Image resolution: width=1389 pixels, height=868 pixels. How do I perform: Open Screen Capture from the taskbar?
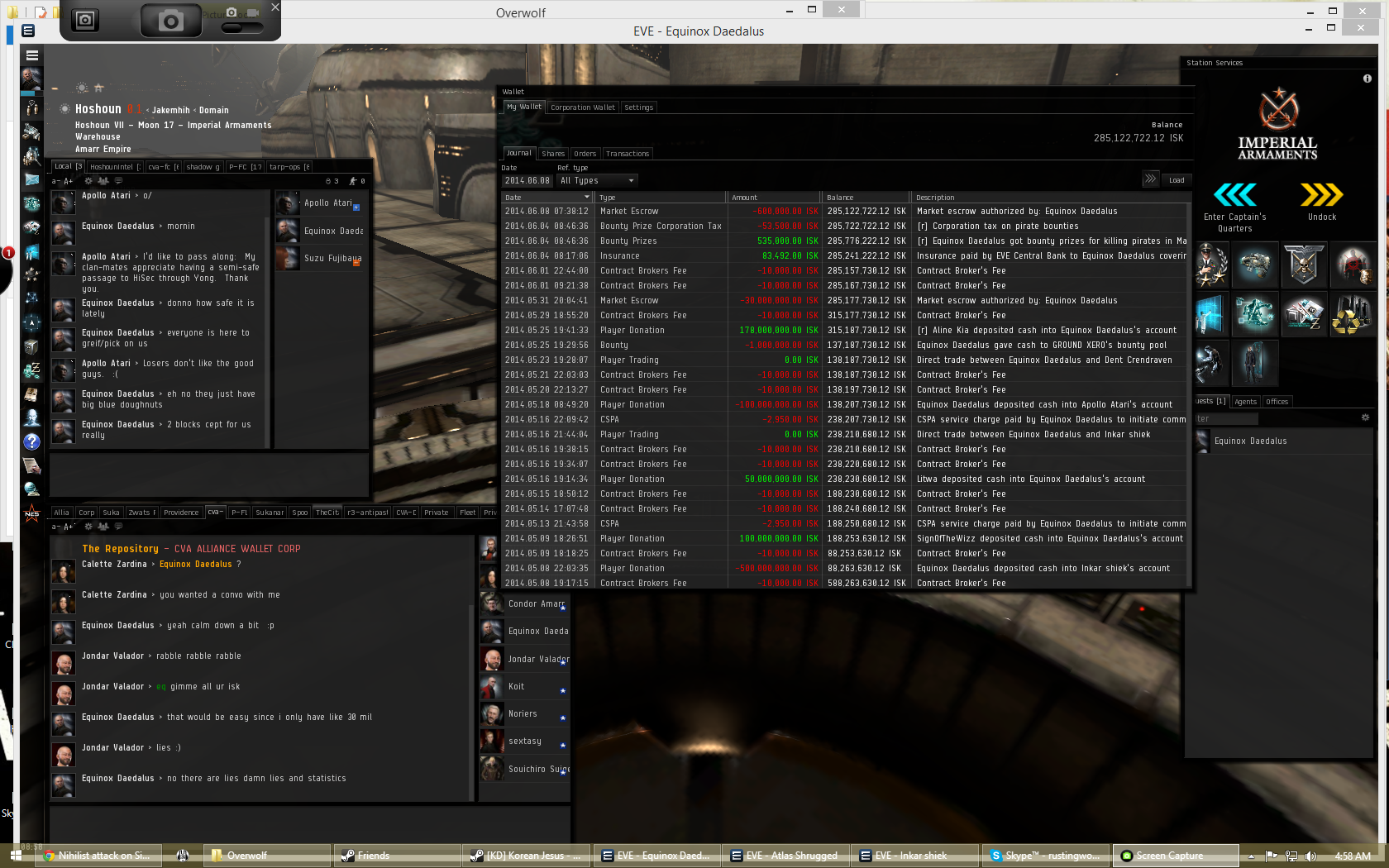point(1176,856)
